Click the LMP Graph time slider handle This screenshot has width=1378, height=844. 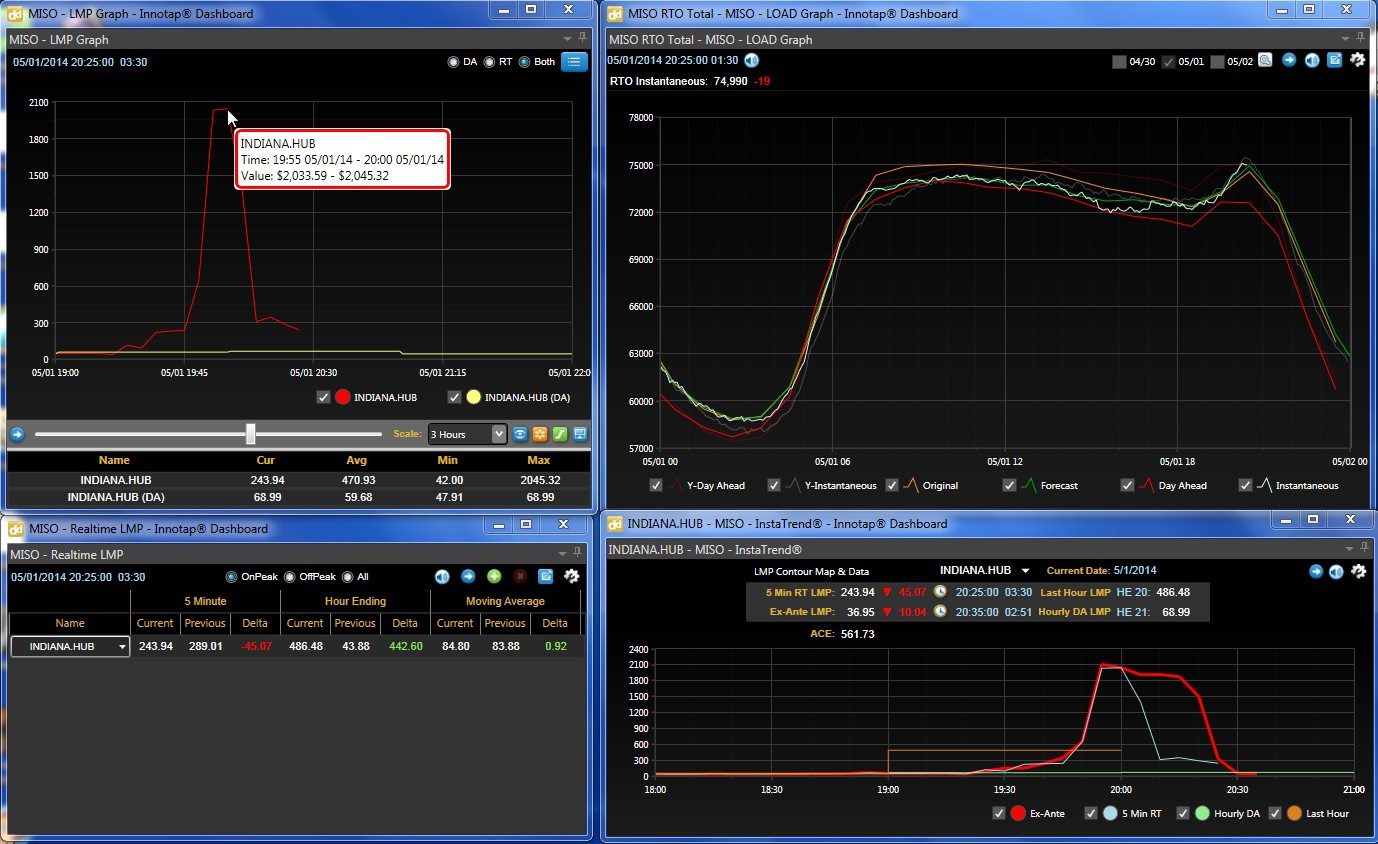tap(251, 434)
